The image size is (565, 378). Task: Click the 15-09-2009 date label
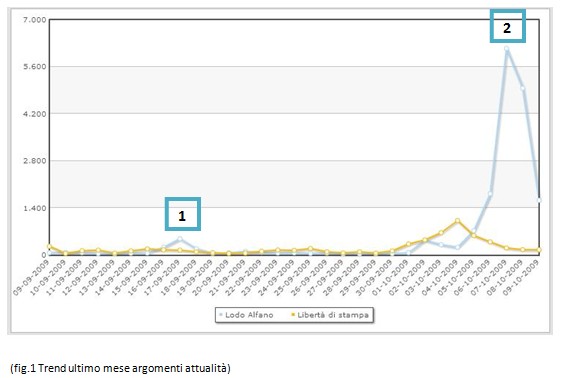tap(129, 278)
